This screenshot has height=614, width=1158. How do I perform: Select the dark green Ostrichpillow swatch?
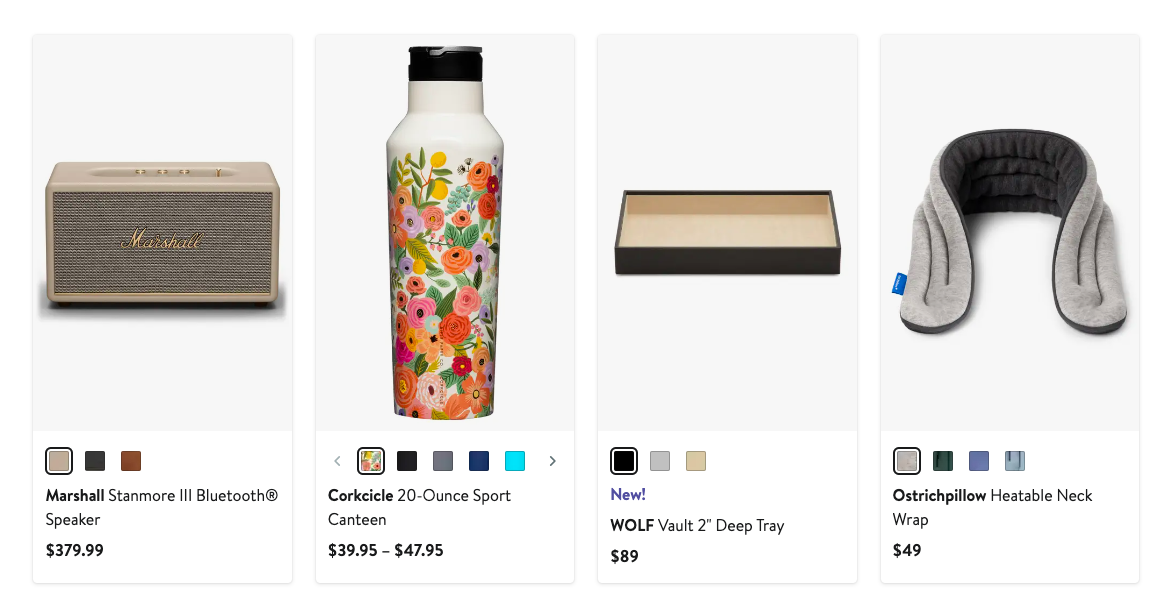(x=943, y=461)
